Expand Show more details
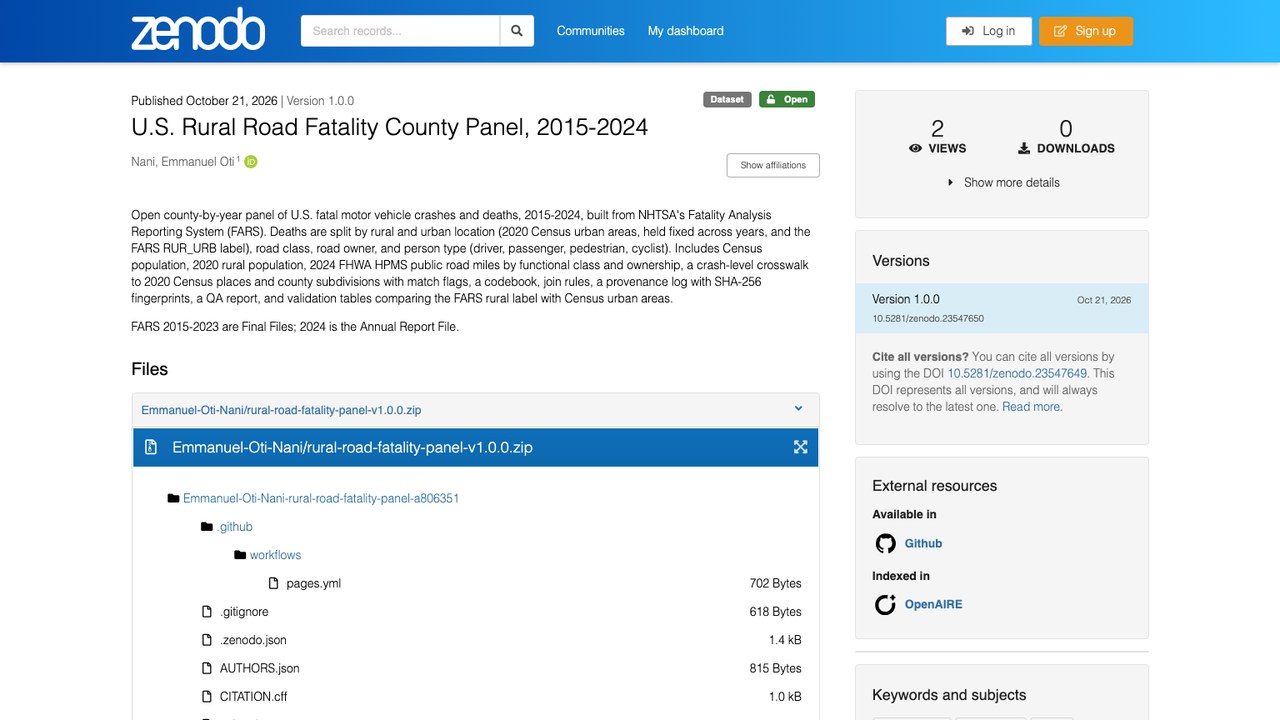Screen dimensions: 1280x720 point(1003,183)
